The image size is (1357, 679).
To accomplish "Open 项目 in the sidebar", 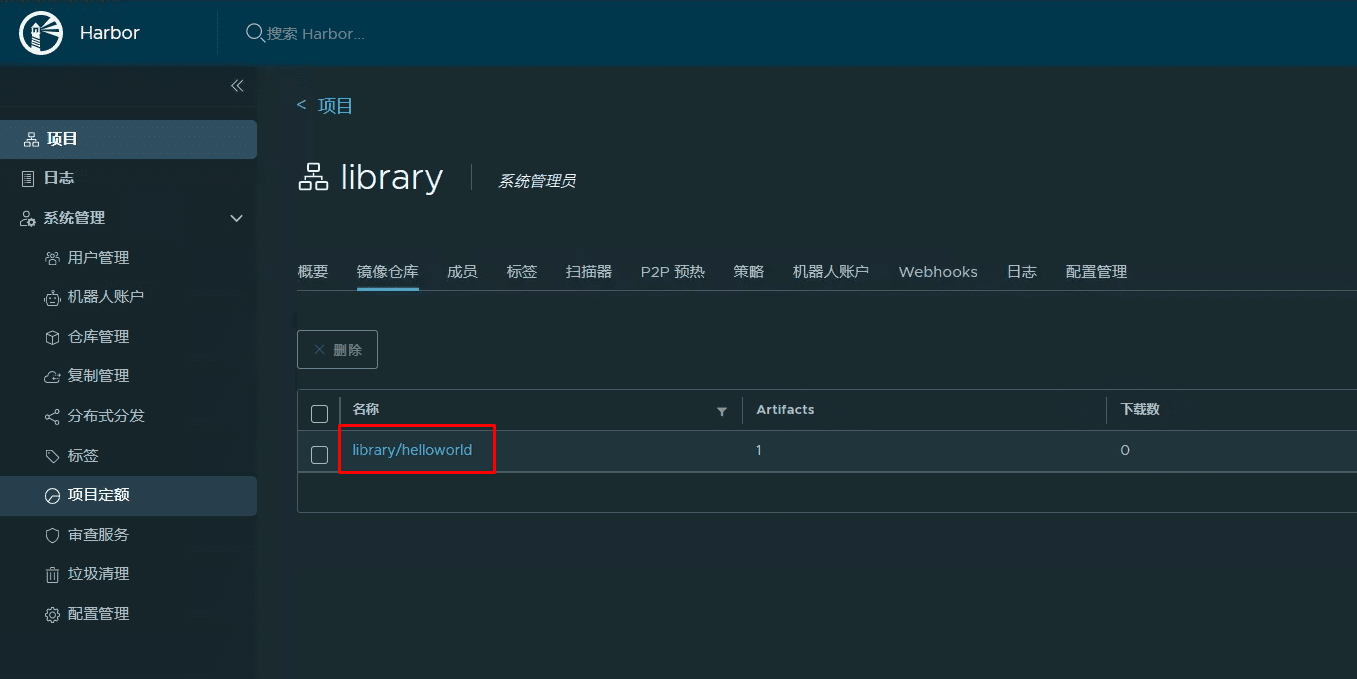I will (x=128, y=139).
